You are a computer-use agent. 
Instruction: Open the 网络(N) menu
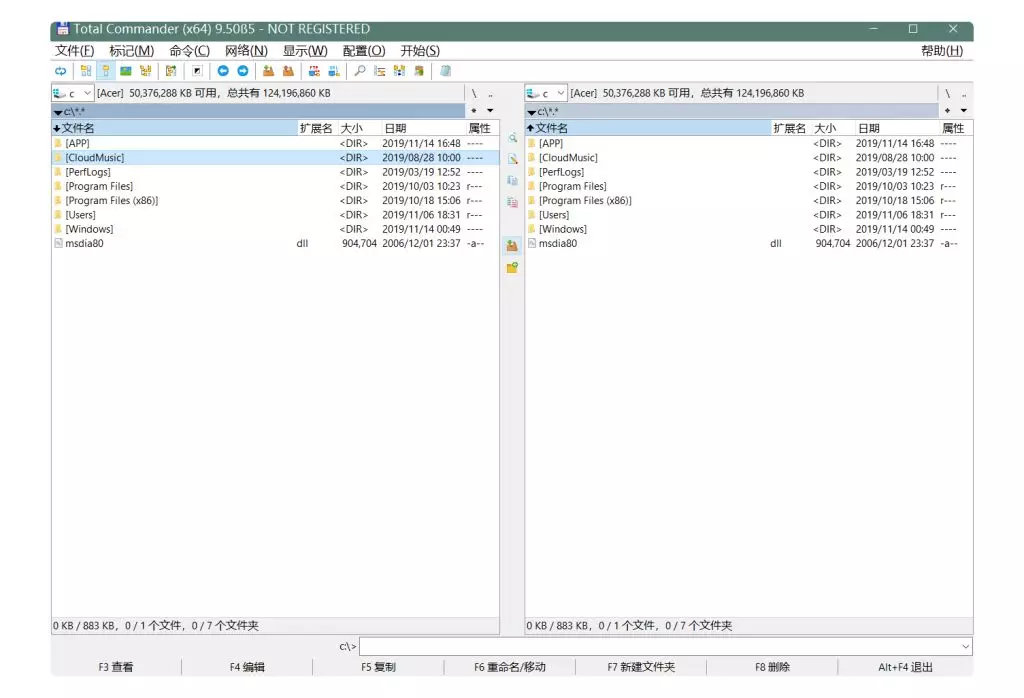[246, 51]
